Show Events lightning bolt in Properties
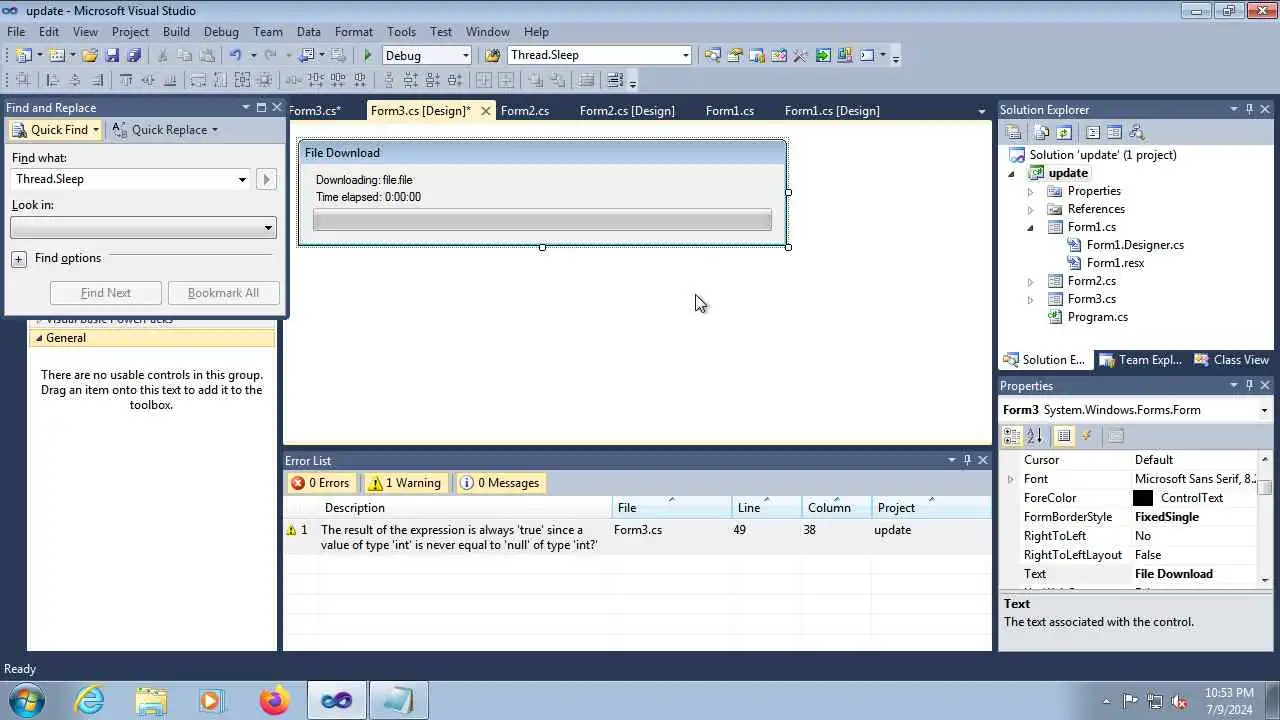The image size is (1280, 720). pyautogui.click(x=1087, y=436)
